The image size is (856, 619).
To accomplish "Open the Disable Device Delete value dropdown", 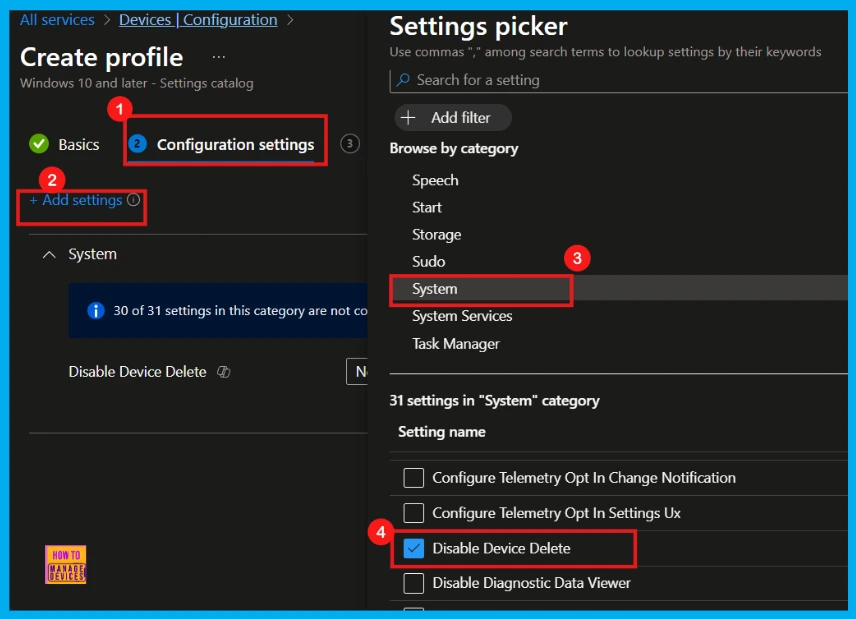I will coord(357,372).
